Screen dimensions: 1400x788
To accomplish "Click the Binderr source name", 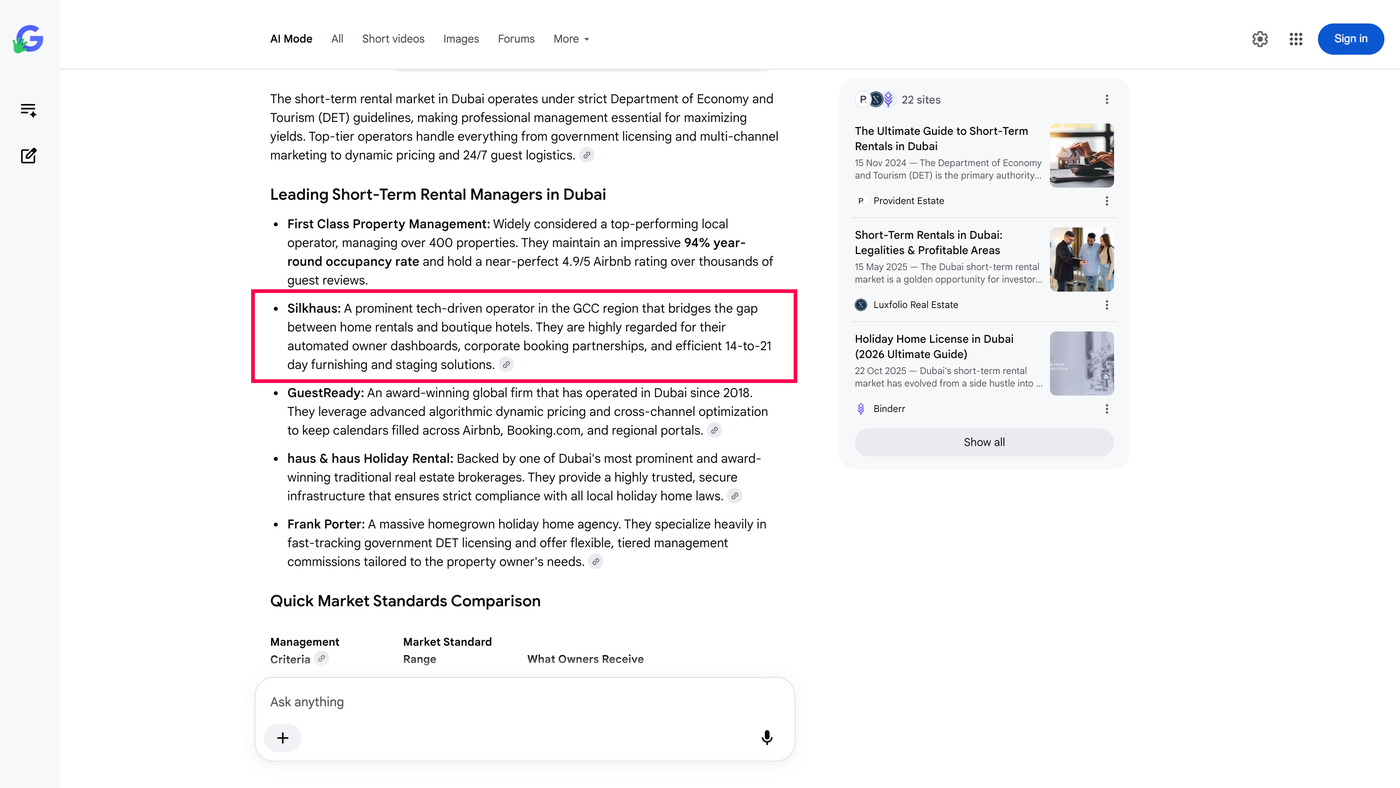I will point(889,409).
